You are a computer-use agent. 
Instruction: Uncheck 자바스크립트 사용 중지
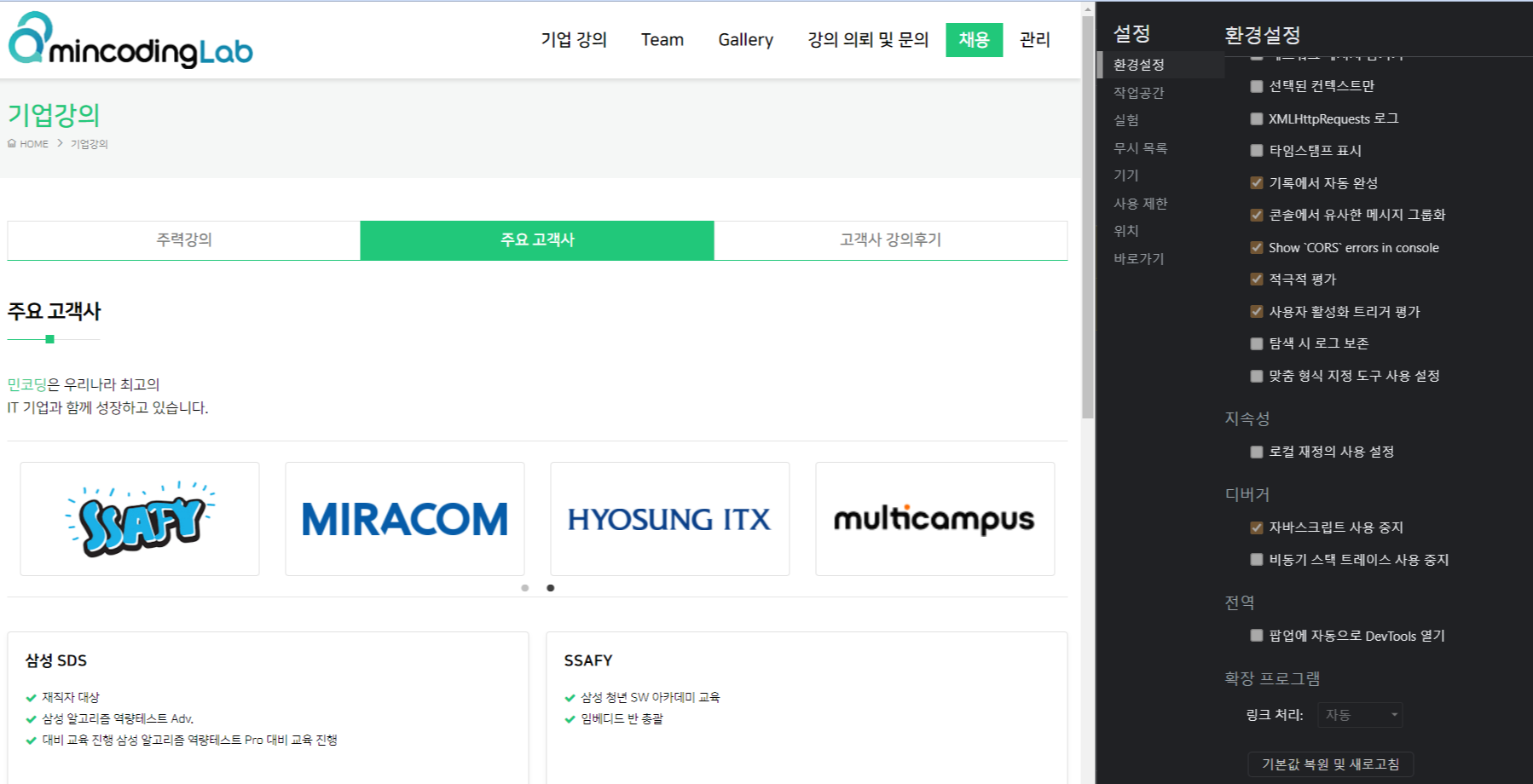tap(1257, 527)
